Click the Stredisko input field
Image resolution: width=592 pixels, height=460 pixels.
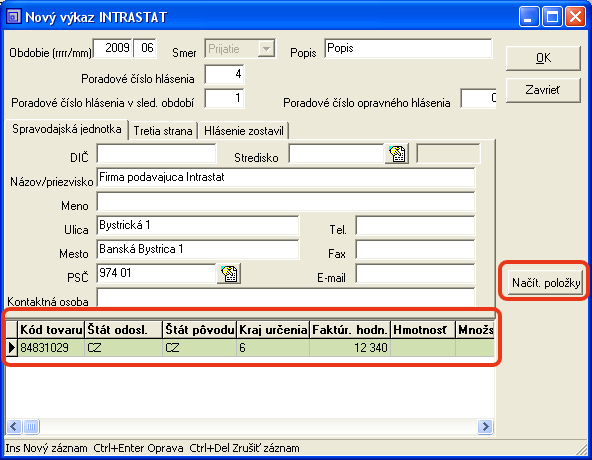[x=336, y=153]
